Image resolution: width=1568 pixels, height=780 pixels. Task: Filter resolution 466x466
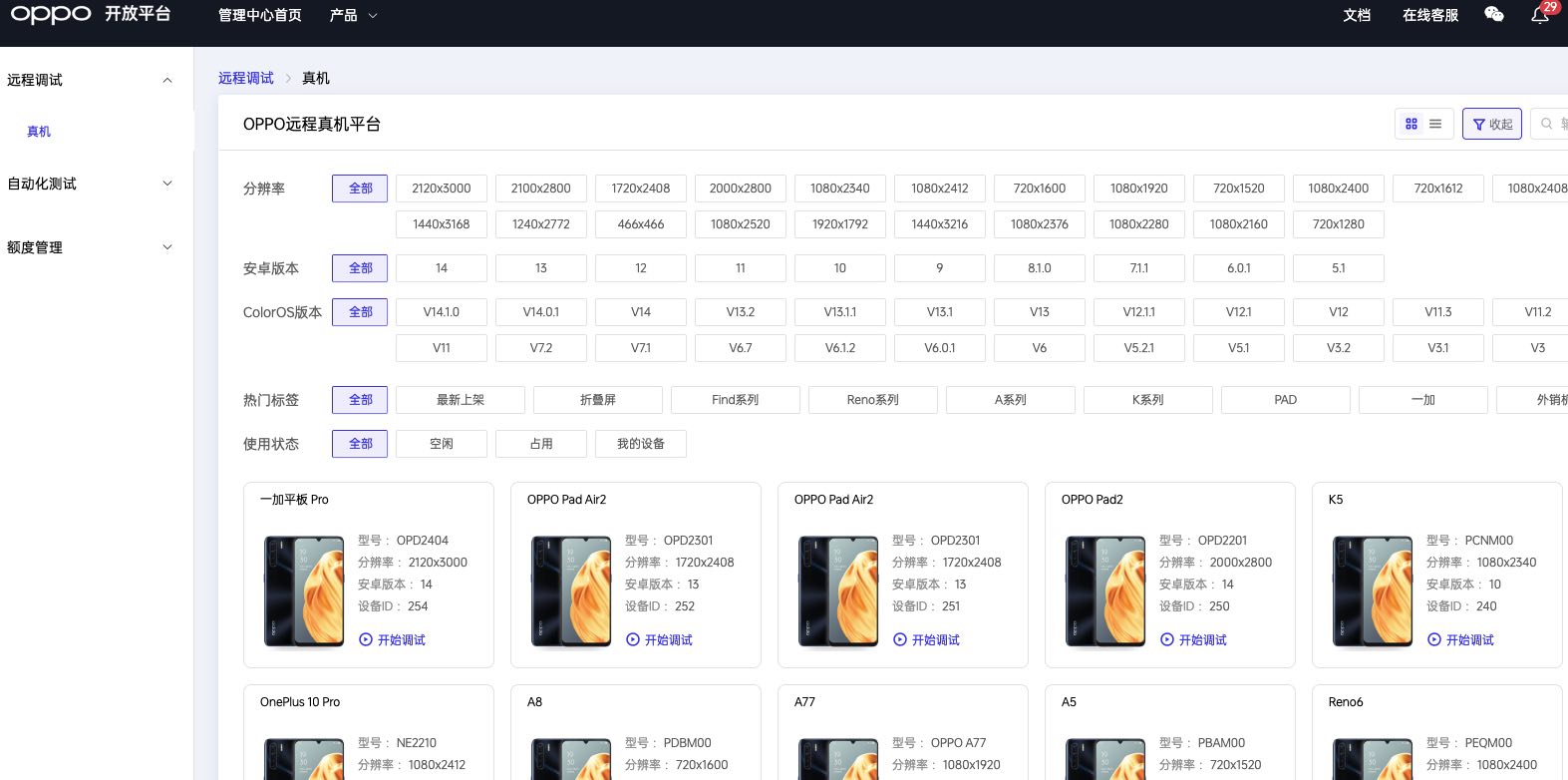(641, 224)
